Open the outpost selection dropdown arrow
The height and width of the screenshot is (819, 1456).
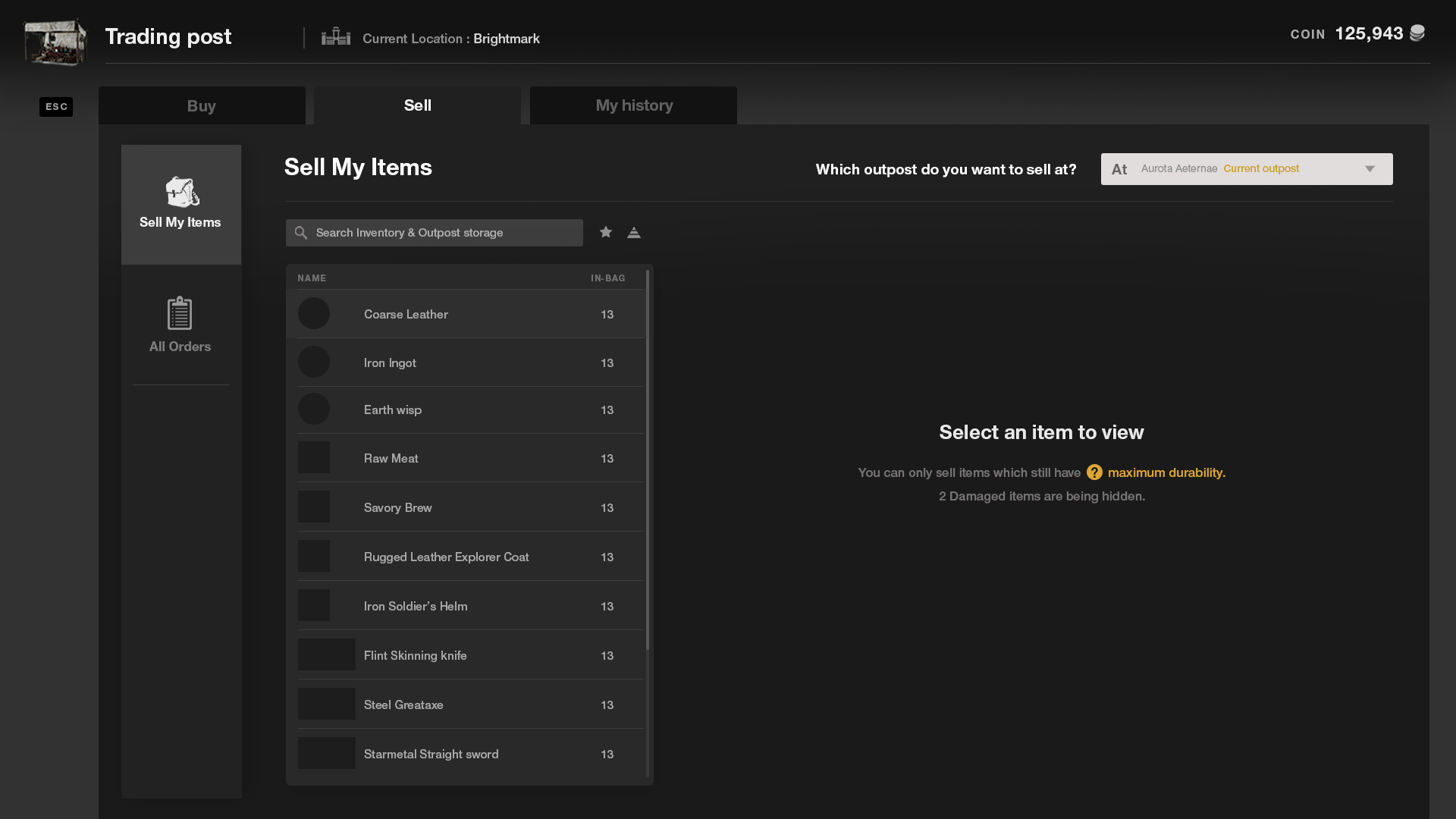pos(1370,169)
